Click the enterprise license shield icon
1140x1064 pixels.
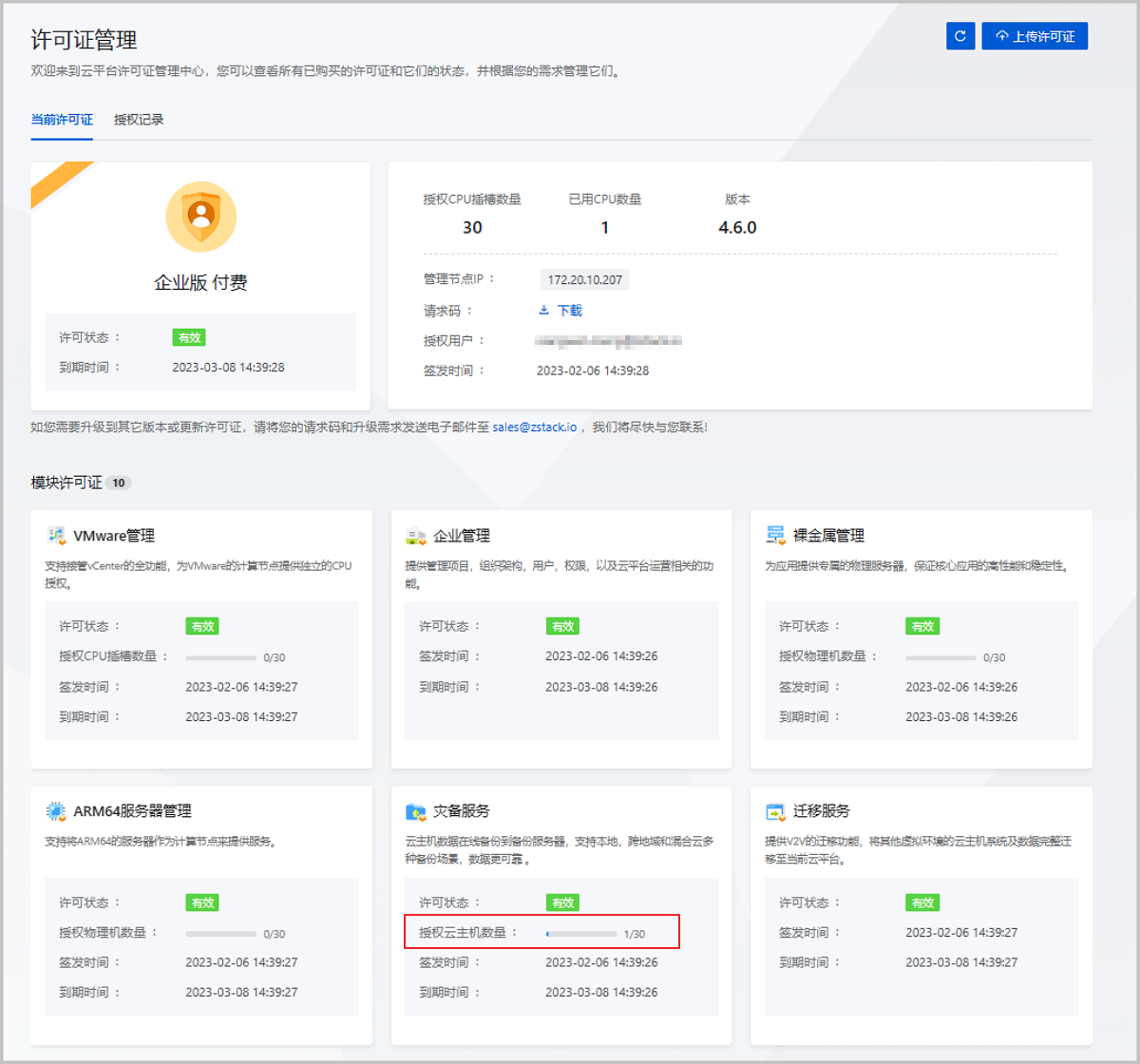pos(200,217)
